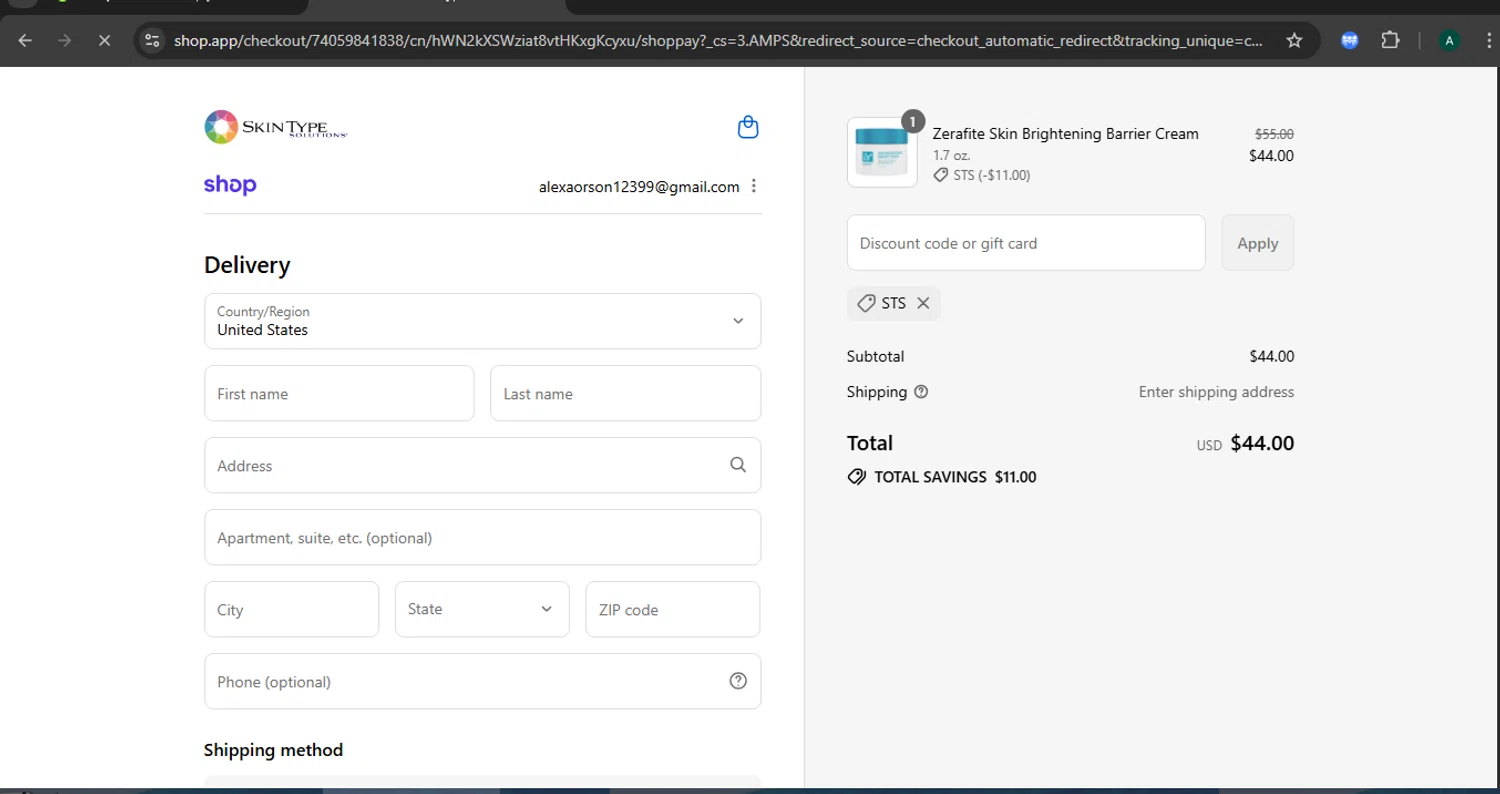Viewport: 1500px width, 794px height.
Task: Click the TOTAL SAVINGS $11.00 text
Action: click(955, 477)
